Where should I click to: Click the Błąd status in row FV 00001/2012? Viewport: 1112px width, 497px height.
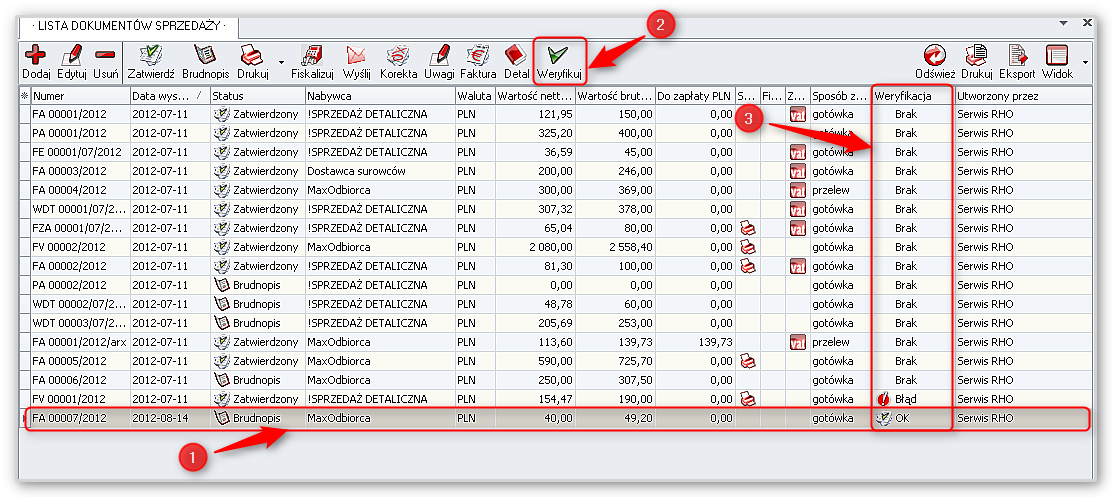click(905, 399)
